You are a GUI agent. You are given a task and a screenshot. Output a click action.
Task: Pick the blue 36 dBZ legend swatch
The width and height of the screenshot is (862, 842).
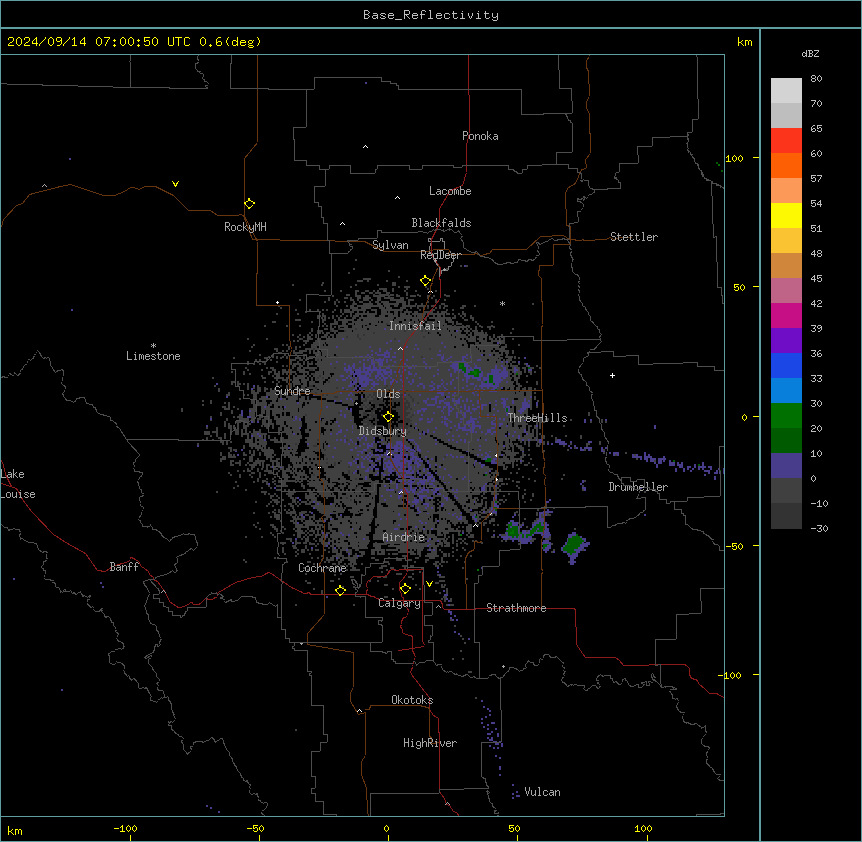pyautogui.click(x=786, y=365)
